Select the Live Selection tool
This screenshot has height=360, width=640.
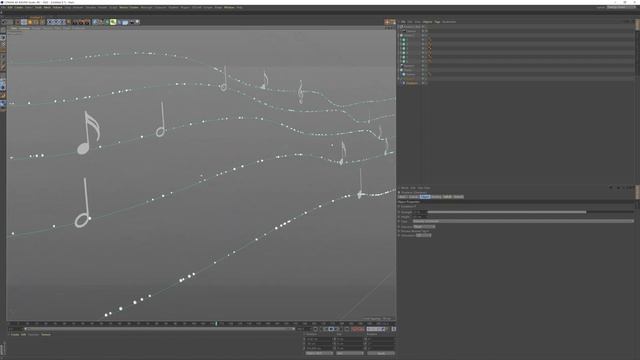(18, 22)
